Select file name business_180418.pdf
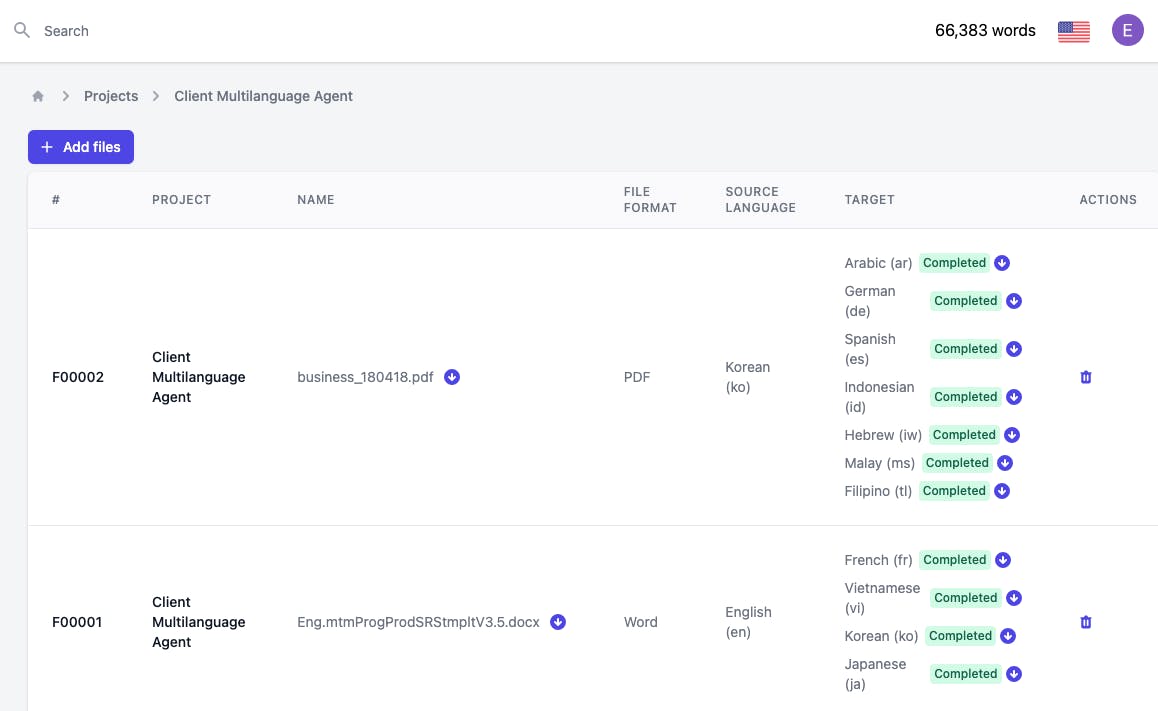Screen dimensions: 1158x711 pos(365,377)
